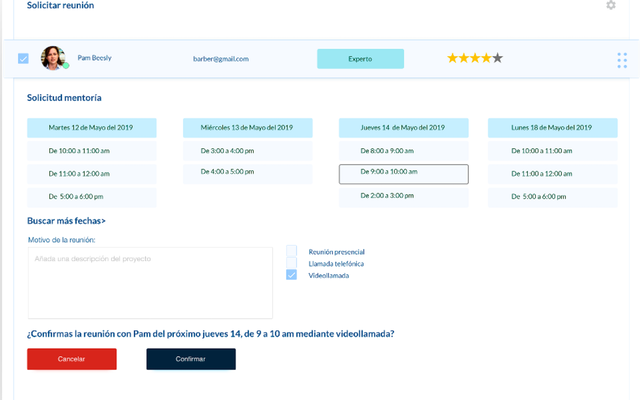The width and height of the screenshot is (642, 400).
Task: Enable the Reunión presencial checkbox
Action: tap(292, 251)
